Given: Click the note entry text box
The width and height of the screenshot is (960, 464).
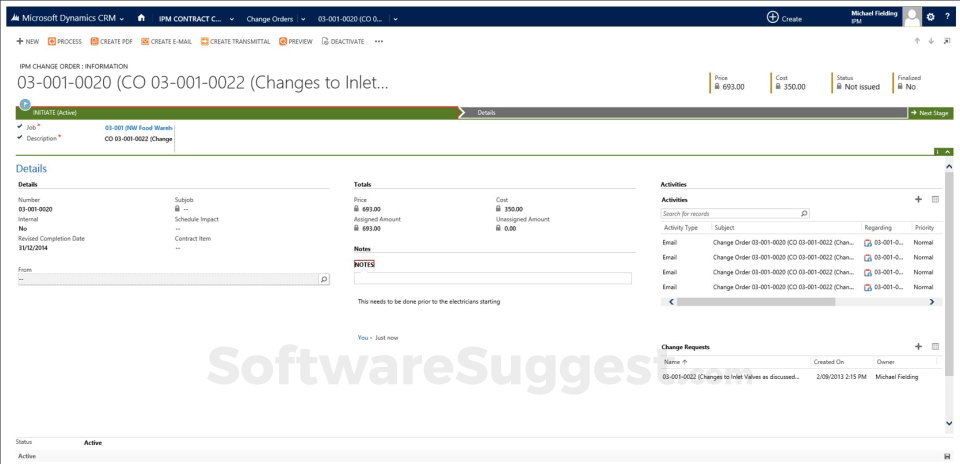Looking at the screenshot, I should pos(492,279).
